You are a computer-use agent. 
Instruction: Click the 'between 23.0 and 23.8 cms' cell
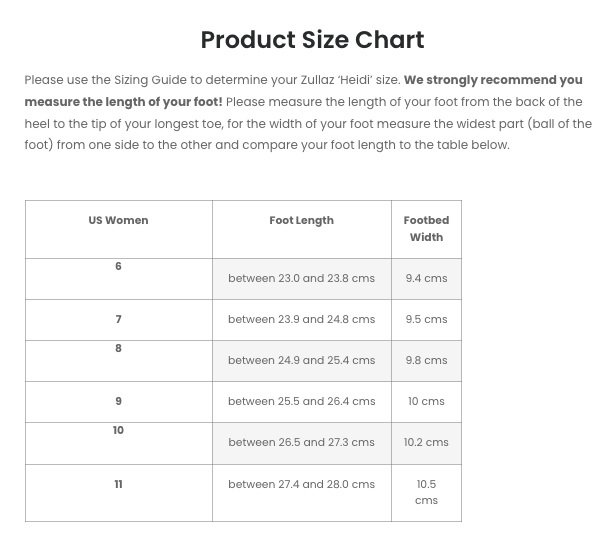(x=301, y=278)
